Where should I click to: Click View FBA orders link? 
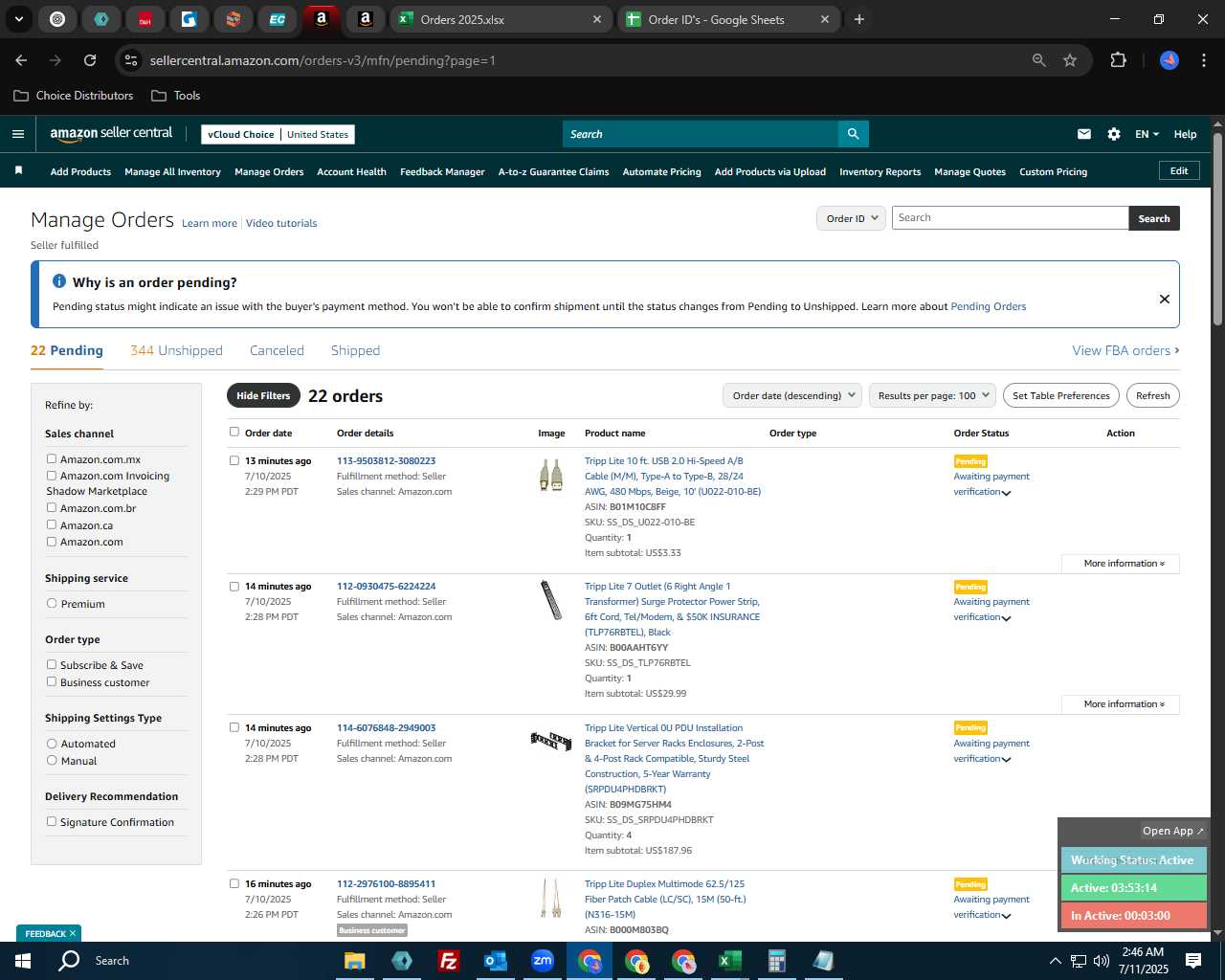pyautogui.click(x=1125, y=350)
